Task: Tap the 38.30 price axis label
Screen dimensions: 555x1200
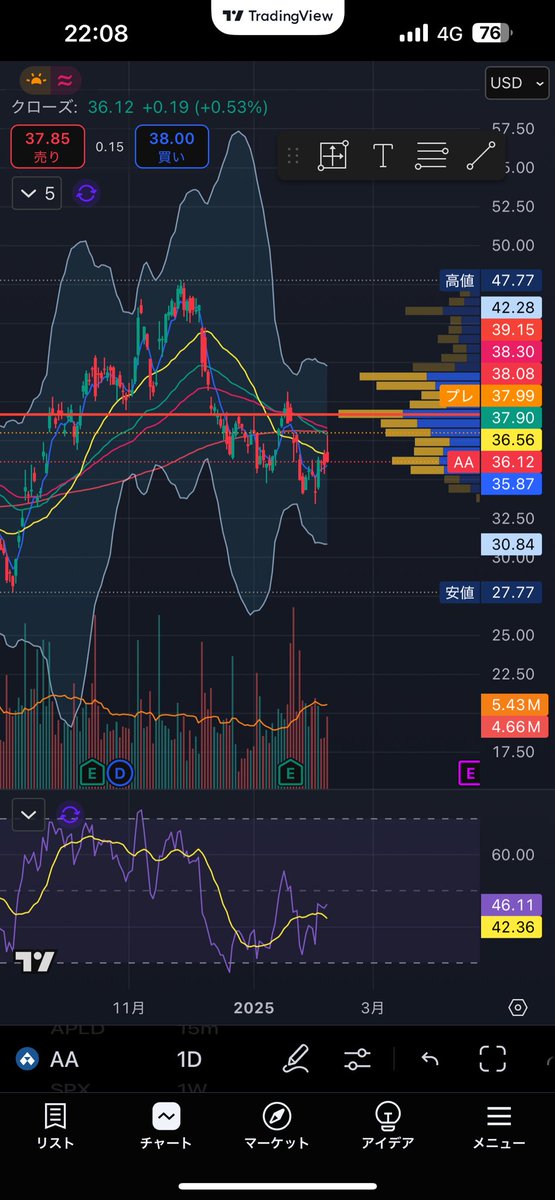Action: (511, 352)
